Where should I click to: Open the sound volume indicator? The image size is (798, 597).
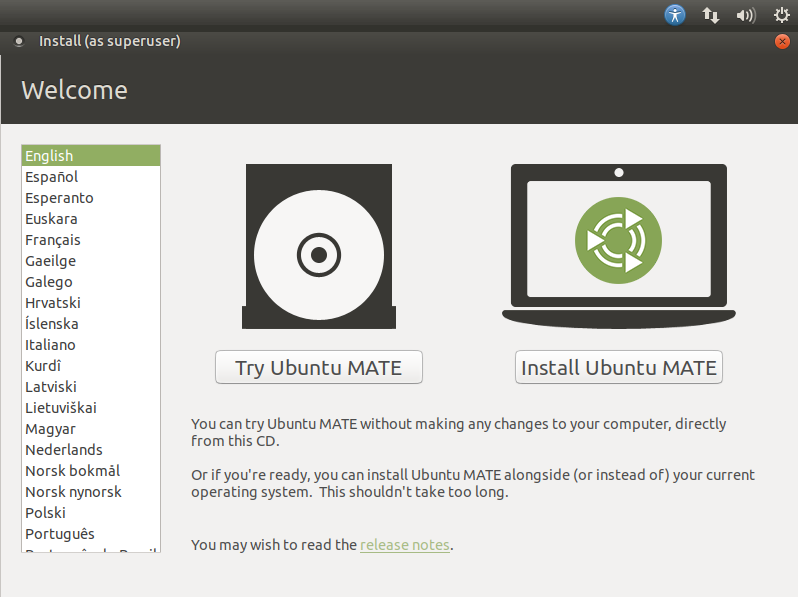tap(746, 15)
